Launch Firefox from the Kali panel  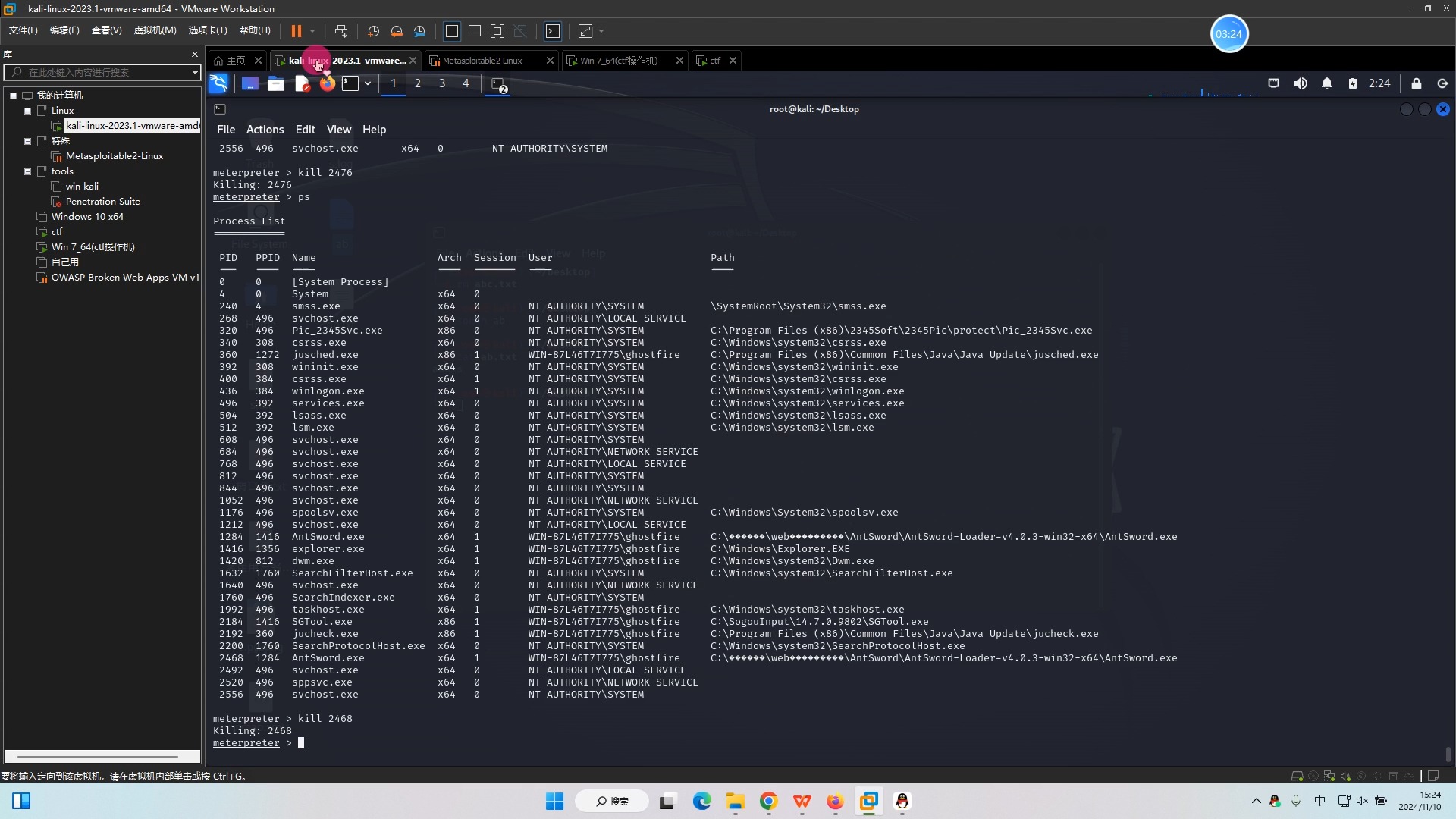click(x=327, y=83)
